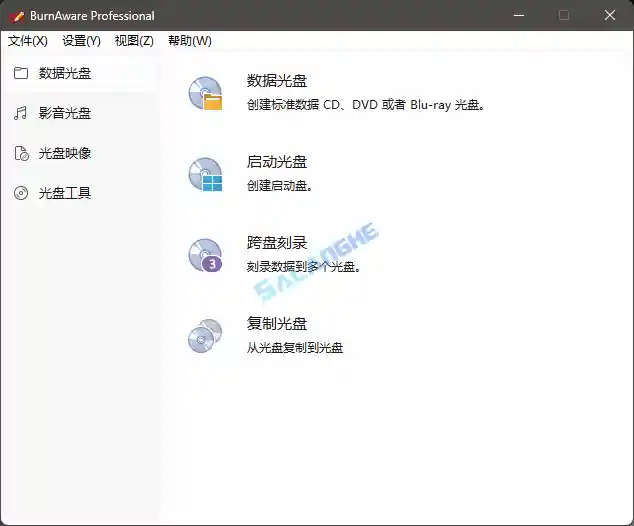
Task: Close the BurnAware Professional window
Action: pos(610,15)
